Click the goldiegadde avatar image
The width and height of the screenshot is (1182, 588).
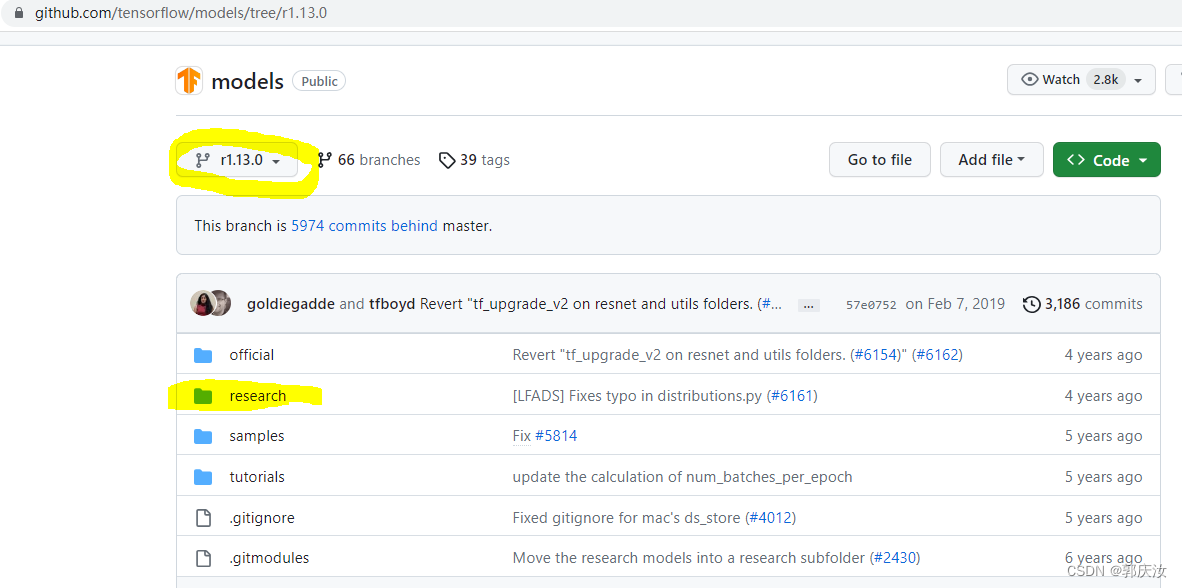pos(202,303)
